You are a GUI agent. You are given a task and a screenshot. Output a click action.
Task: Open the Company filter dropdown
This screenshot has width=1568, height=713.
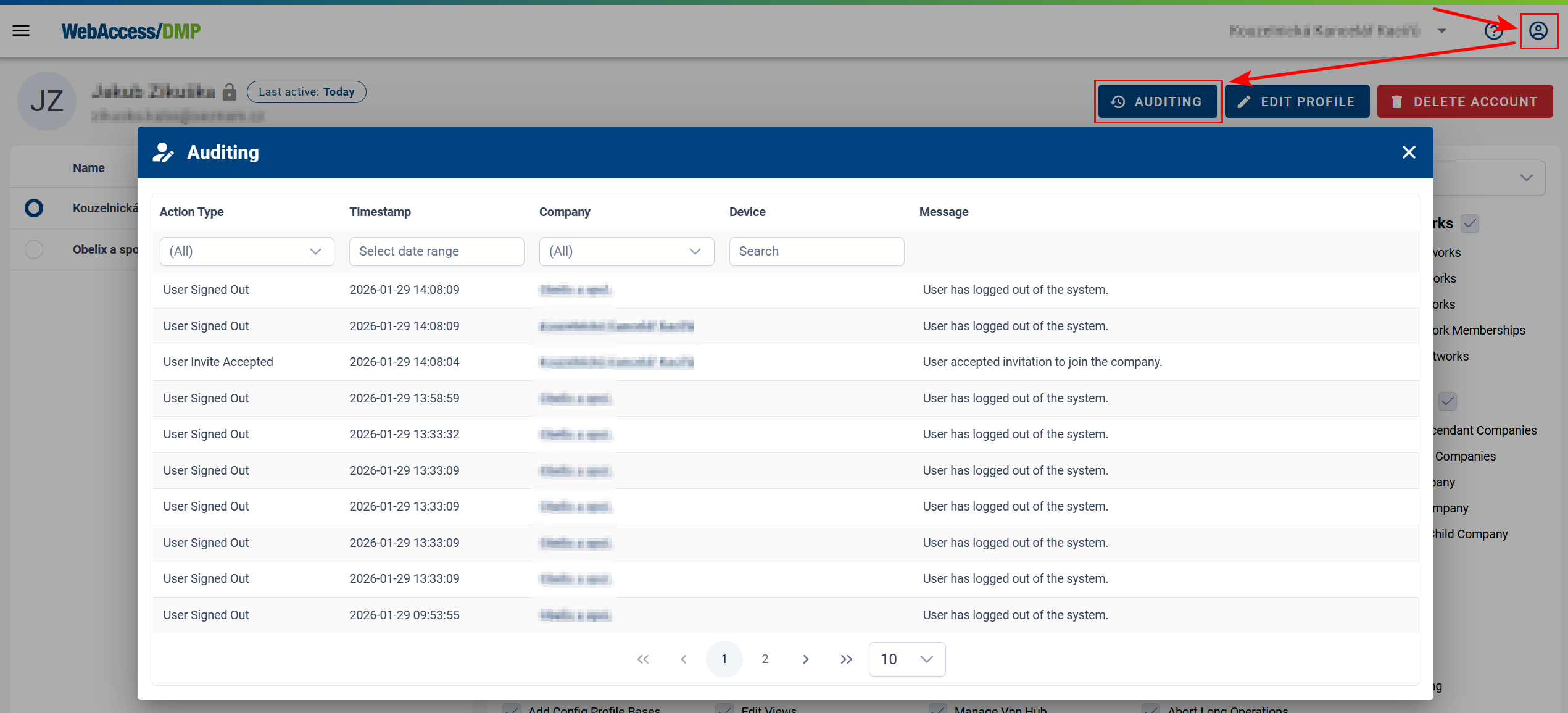pyautogui.click(x=626, y=251)
